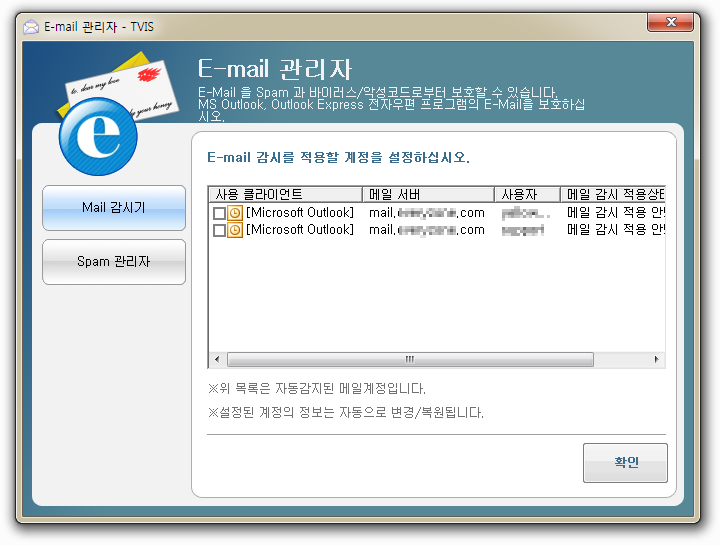Check the second Microsoft Outlook account checkbox
The height and width of the screenshot is (545, 720).
(x=219, y=230)
